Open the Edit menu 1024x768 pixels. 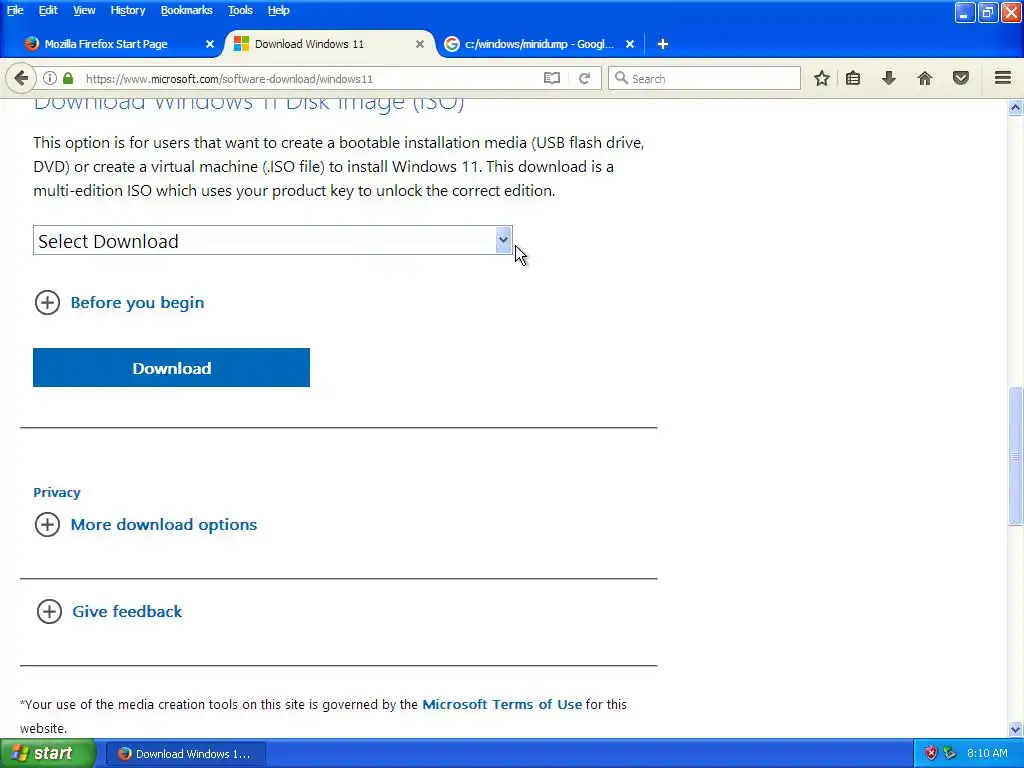point(48,10)
